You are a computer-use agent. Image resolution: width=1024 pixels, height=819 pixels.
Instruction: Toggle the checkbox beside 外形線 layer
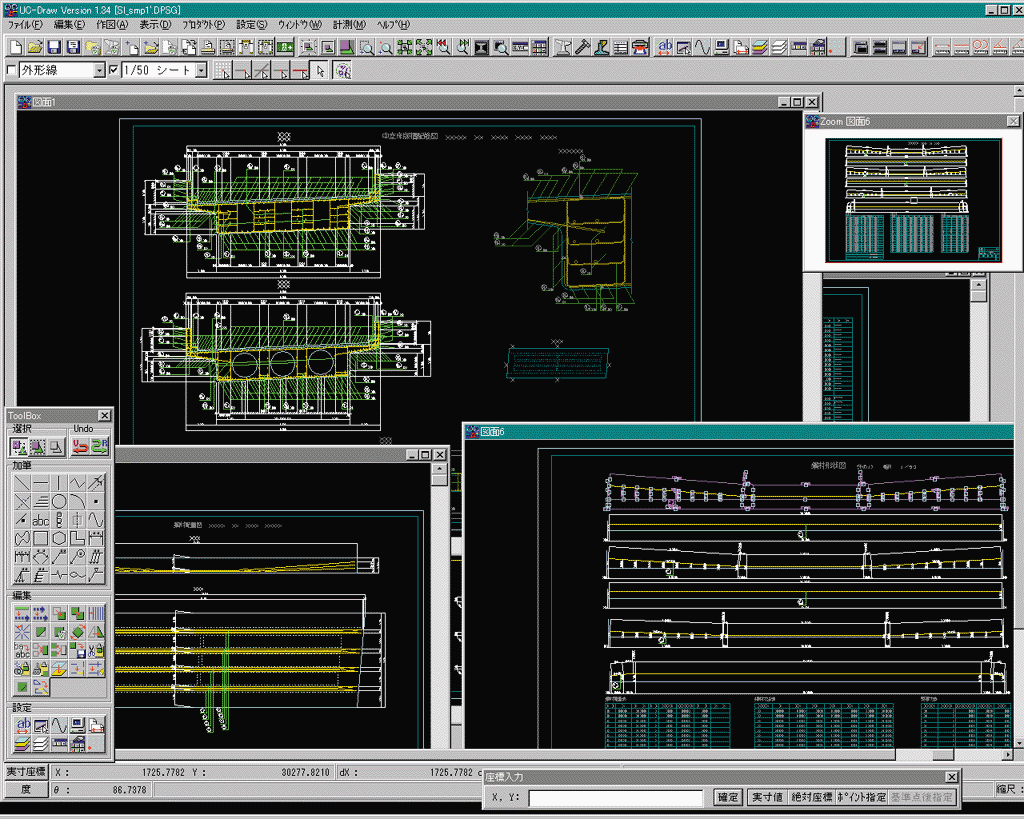pos(12,71)
